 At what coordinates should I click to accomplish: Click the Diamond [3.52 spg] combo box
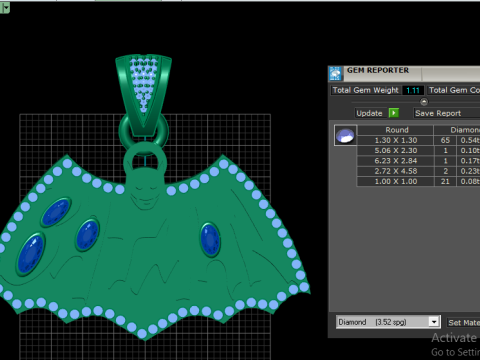tap(388, 322)
